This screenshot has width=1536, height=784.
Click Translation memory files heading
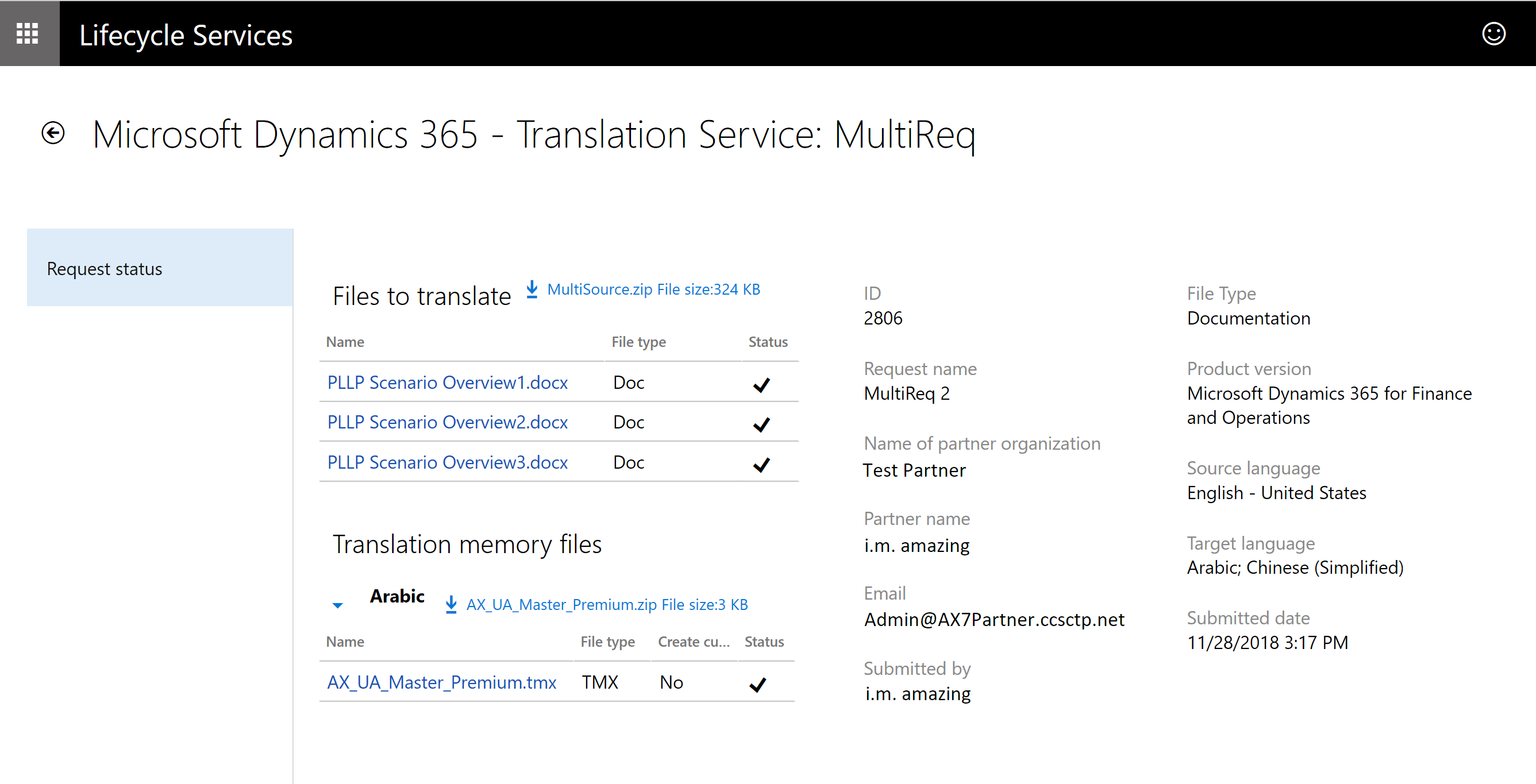[467, 544]
